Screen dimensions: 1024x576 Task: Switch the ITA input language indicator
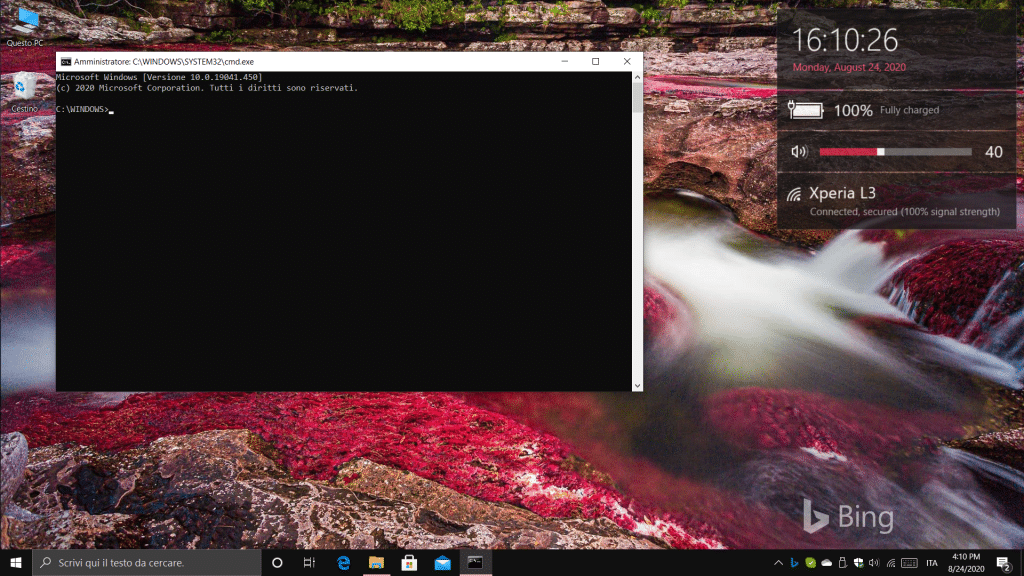[x=932, y=563]
